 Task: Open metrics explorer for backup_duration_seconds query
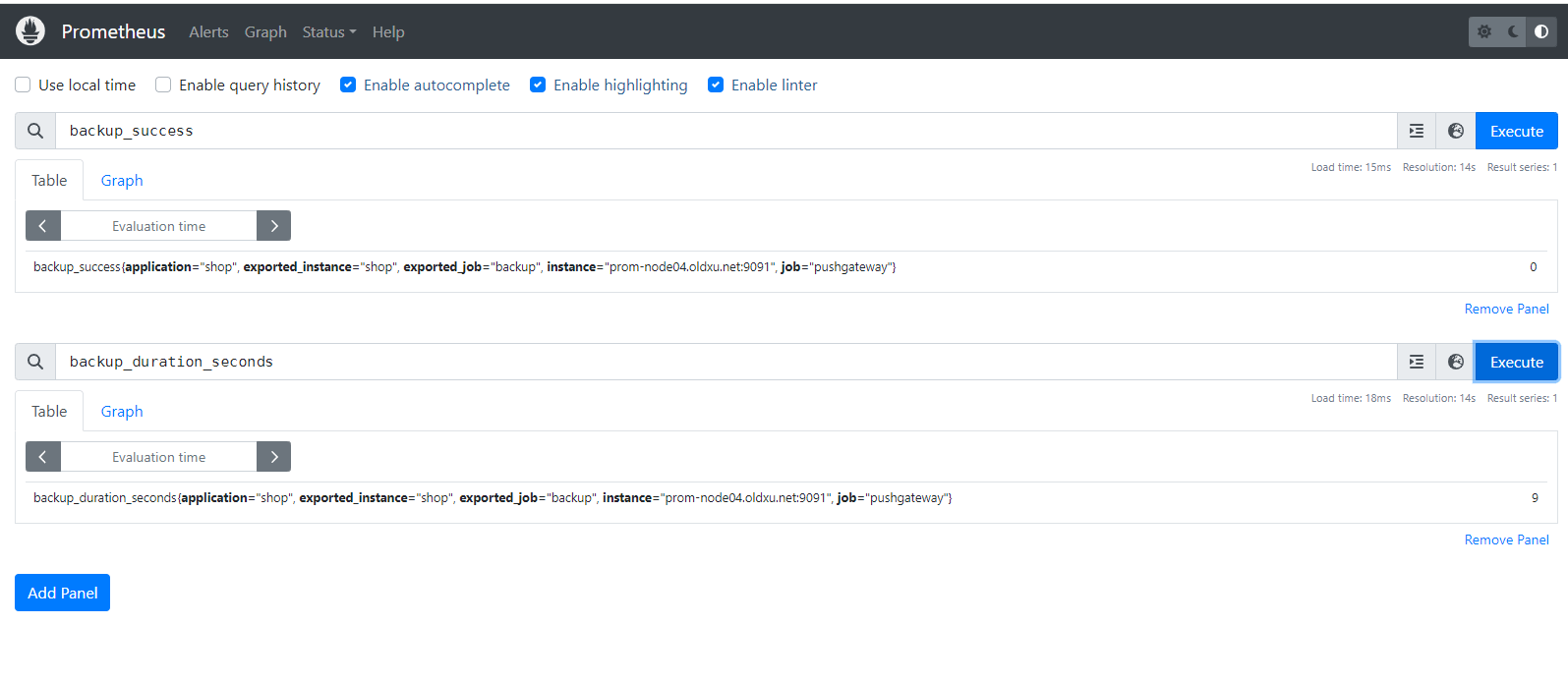tap(1456, 362)
